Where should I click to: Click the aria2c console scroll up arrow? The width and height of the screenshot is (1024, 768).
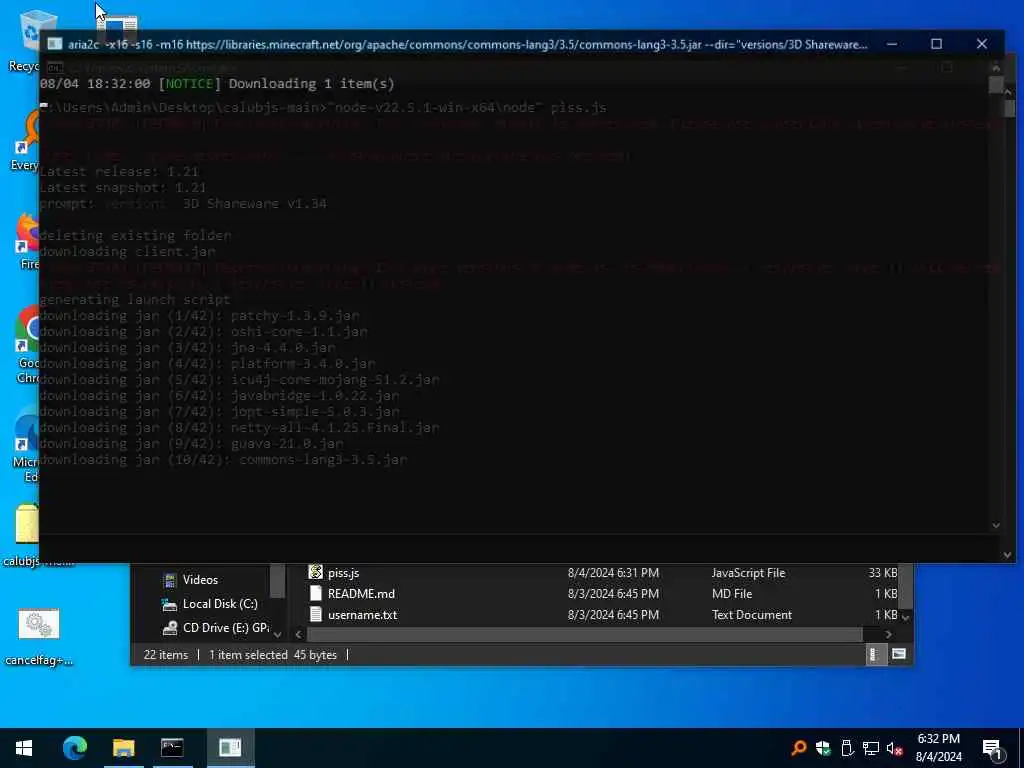(995, 67)
